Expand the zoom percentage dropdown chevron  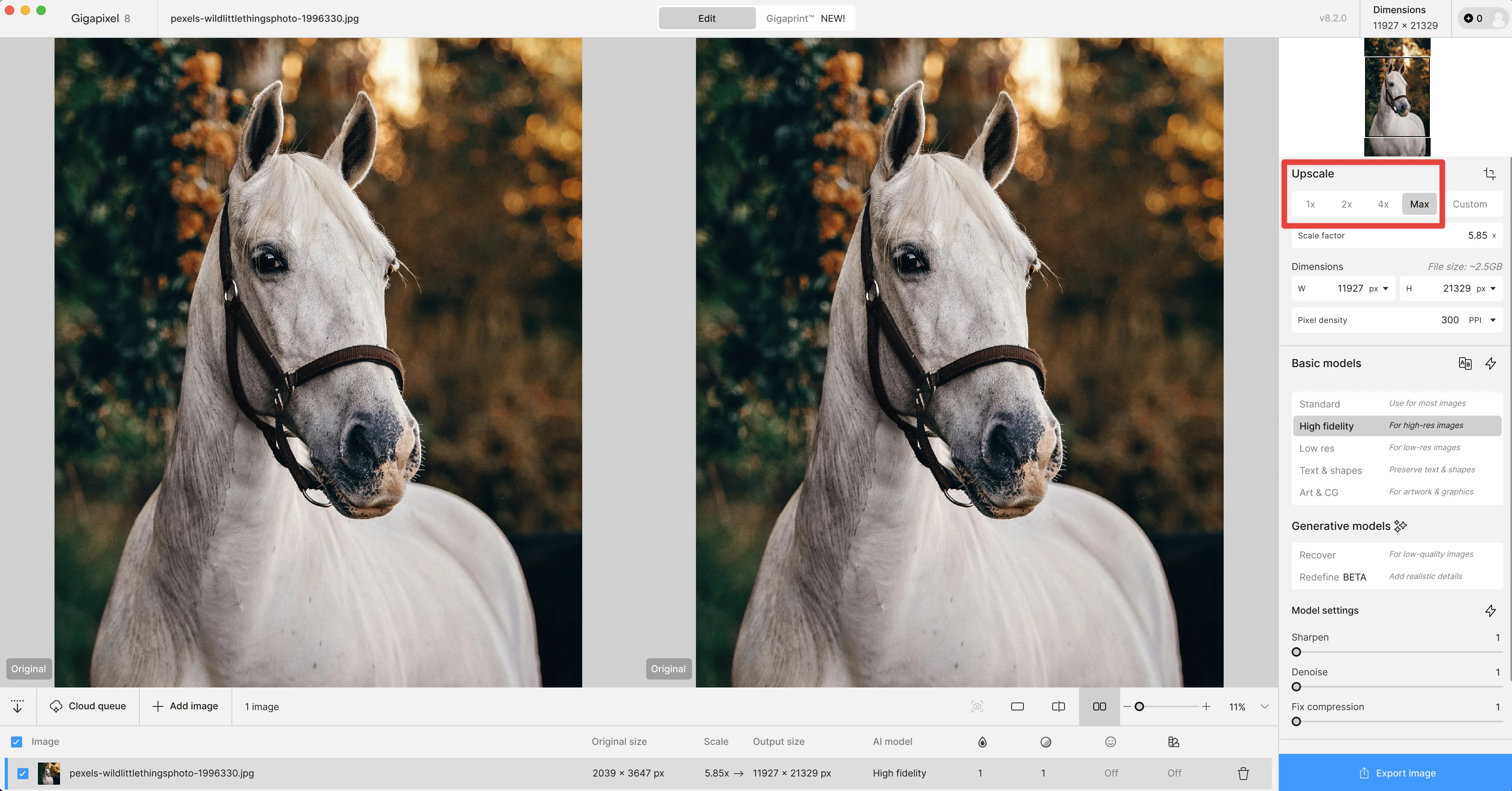tap(1264, 706)
